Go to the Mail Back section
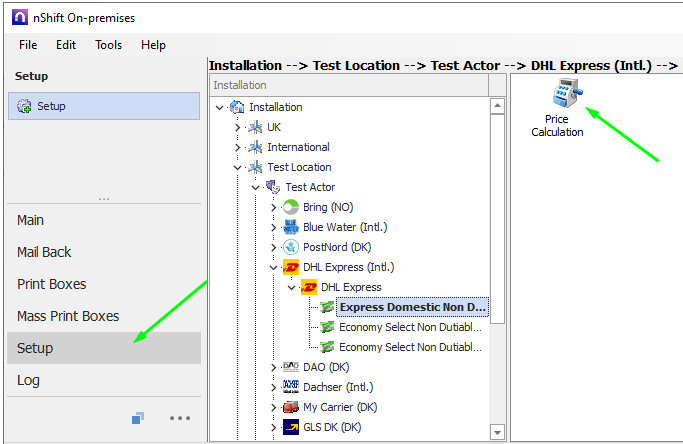The height and width of the screenshot is (444, 683). point(44,252)
